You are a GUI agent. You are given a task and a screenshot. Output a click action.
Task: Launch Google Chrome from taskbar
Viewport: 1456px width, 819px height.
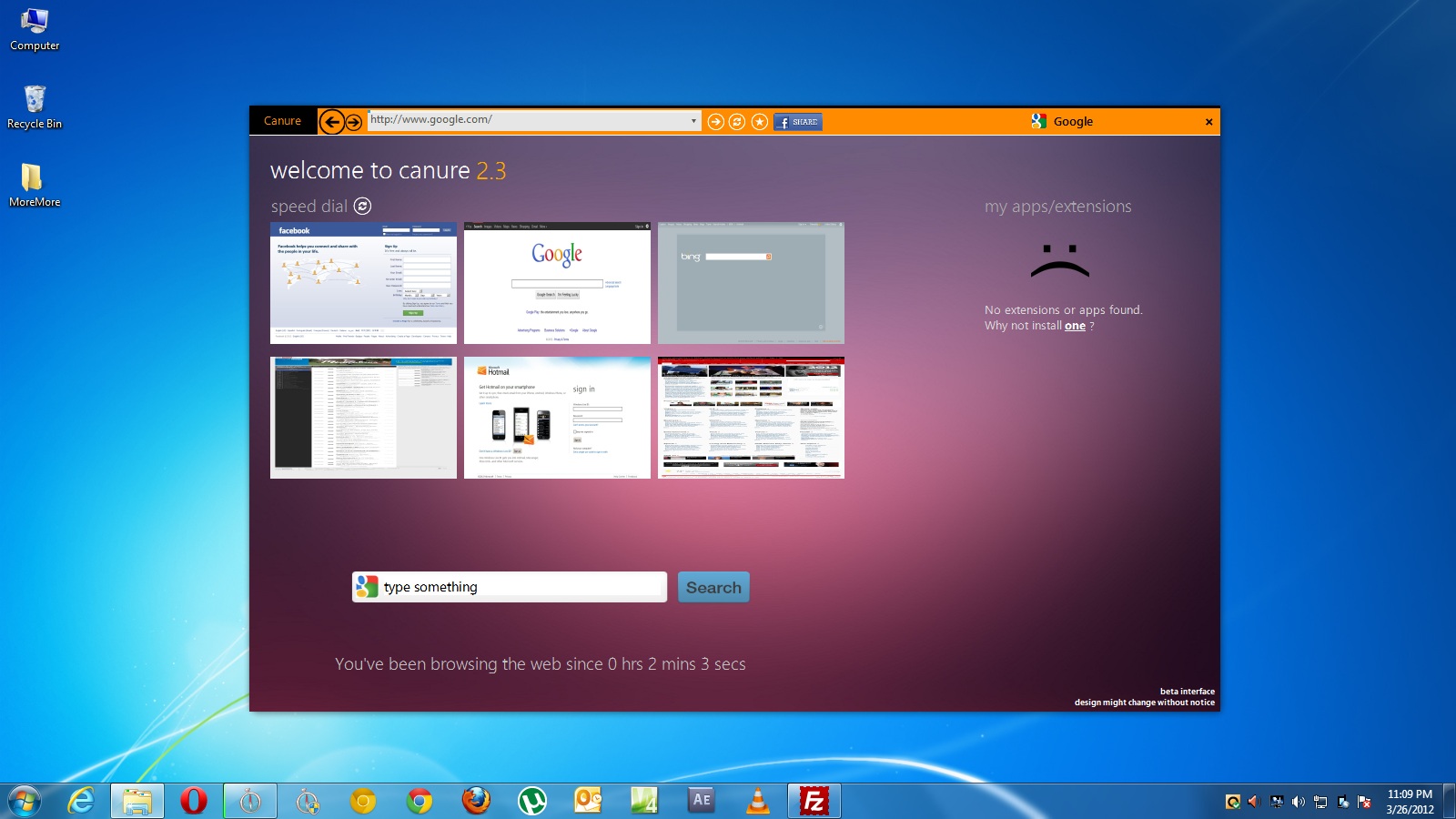[x=420, y=801]
